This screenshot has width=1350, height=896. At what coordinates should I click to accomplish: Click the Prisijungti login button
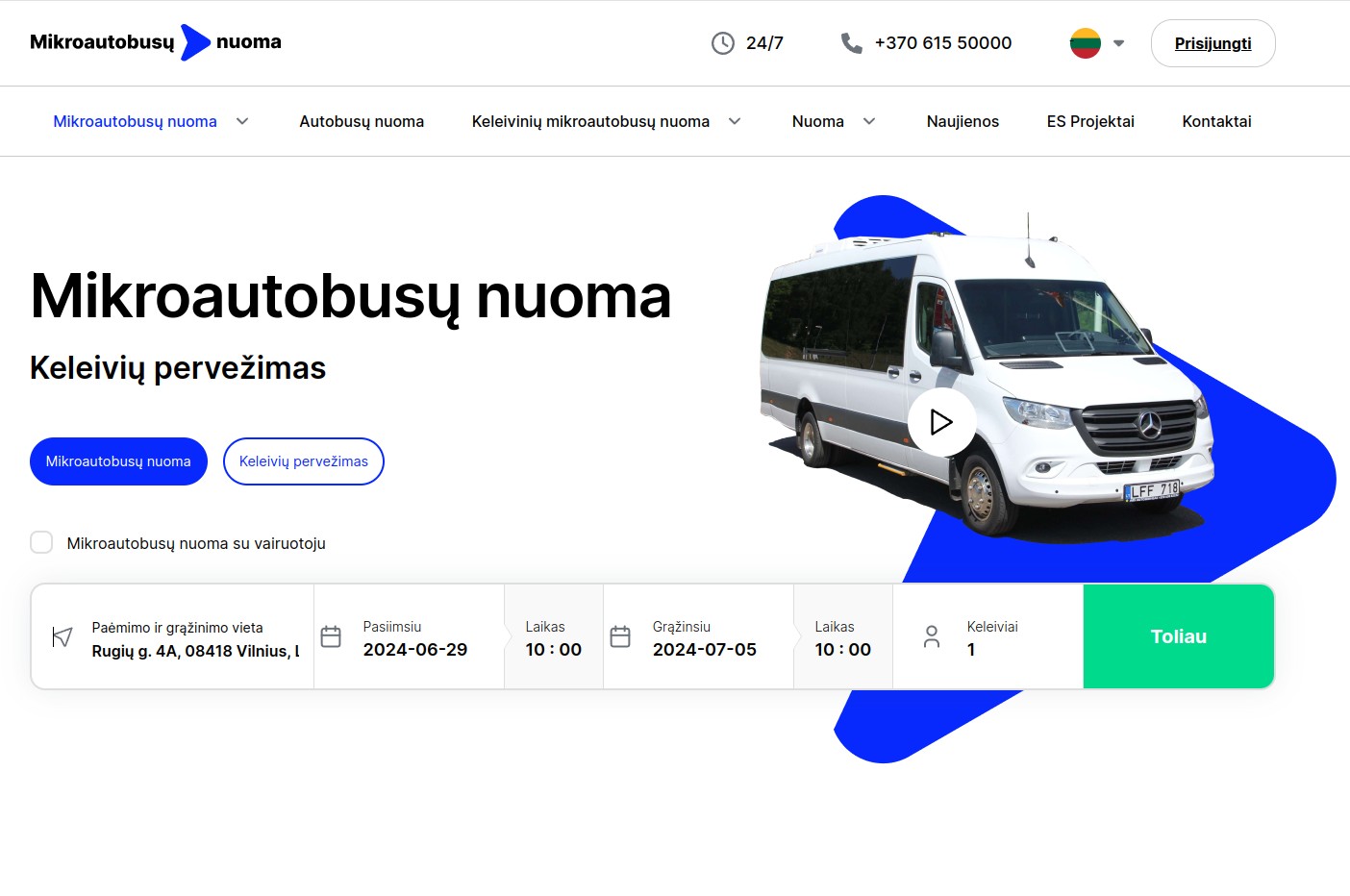pyautogui.click(x=1213, y=43)
